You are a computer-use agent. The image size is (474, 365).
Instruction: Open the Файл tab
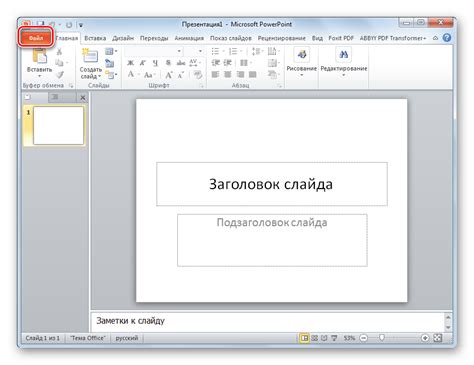[x=36, y=38]
